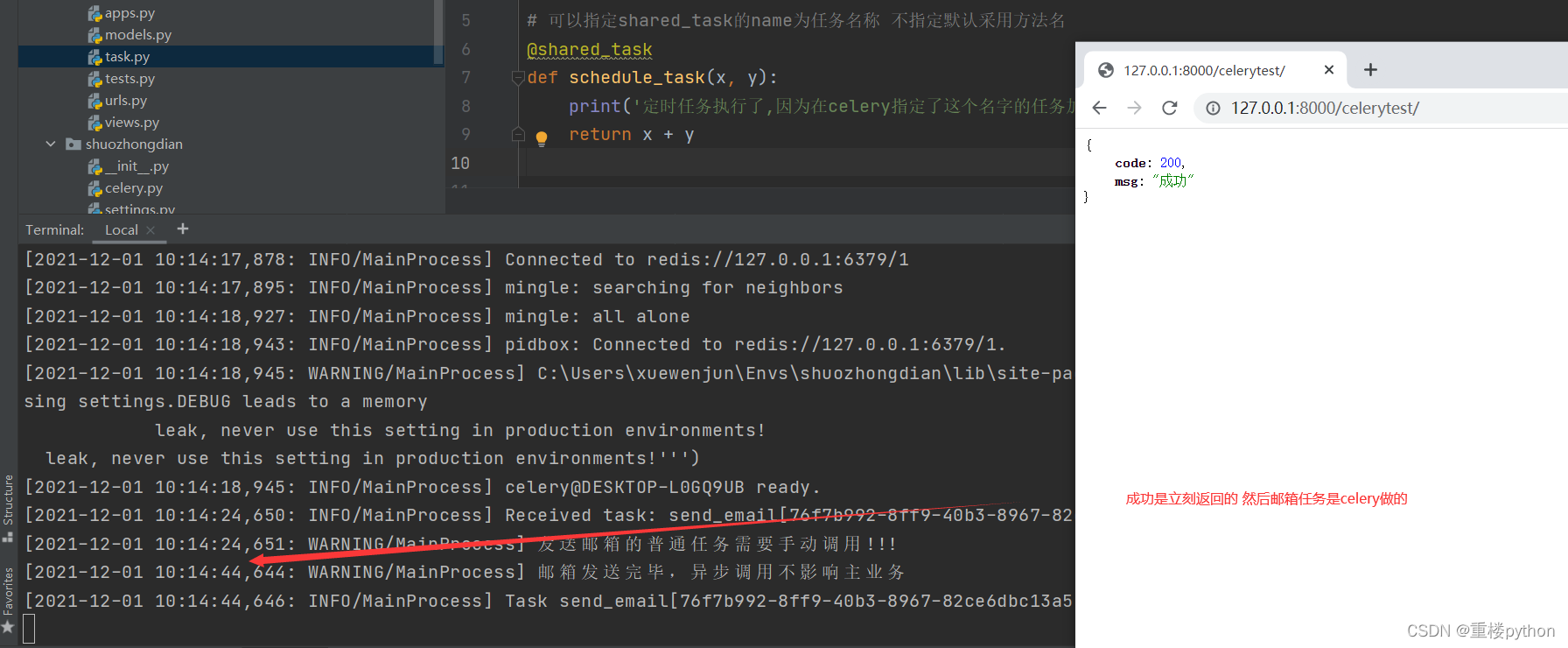Open __init__.py under shuozhongdian

coord(137,166)
